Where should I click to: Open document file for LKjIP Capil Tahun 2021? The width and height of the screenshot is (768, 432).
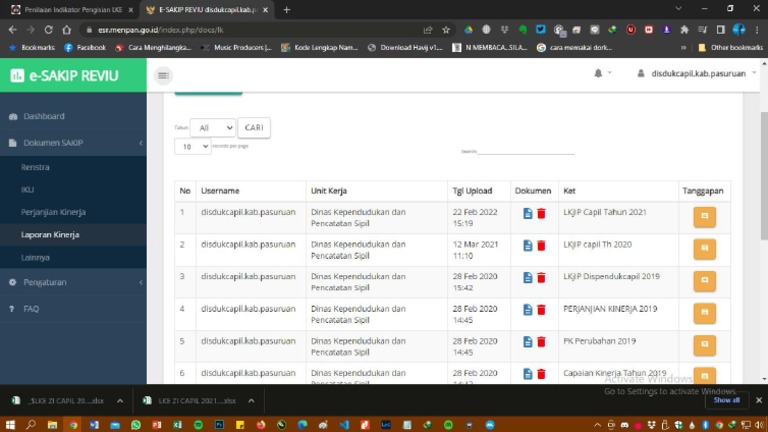click(x=528, y=213)
